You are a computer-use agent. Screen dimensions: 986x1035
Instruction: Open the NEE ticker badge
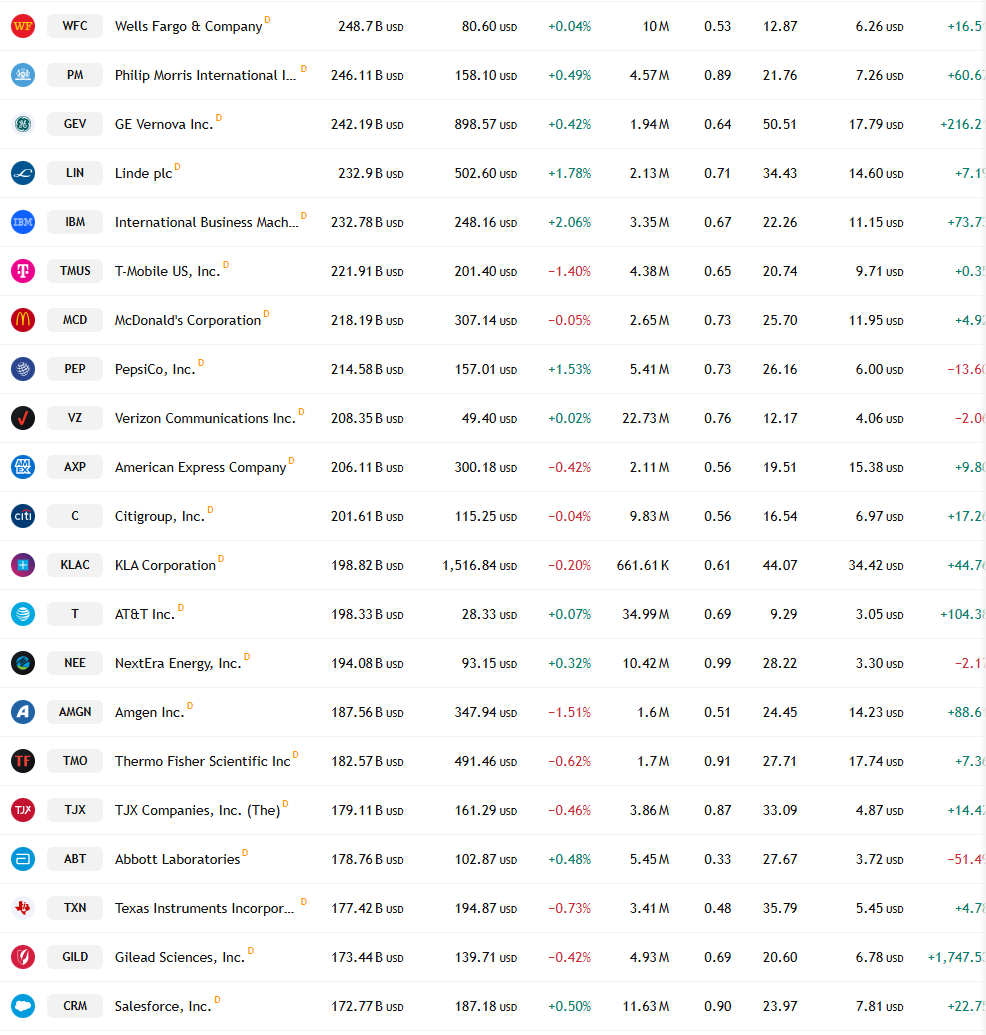(x=75, y=663)
